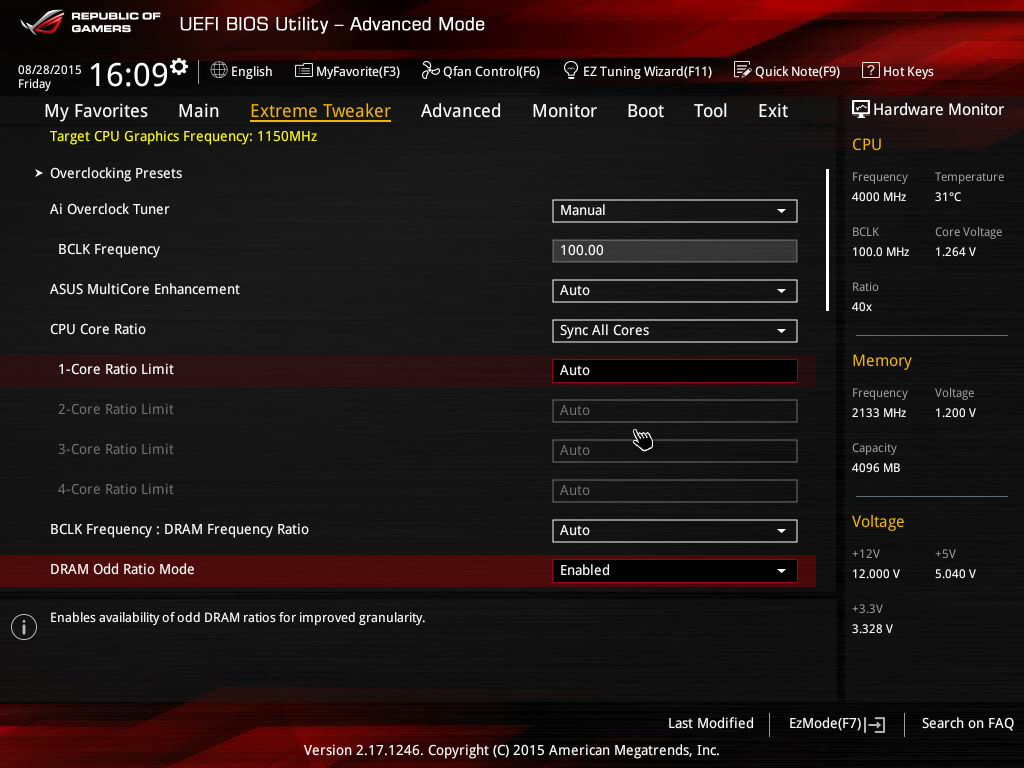
Task: Open the DRAM Odd Ratio Mode dropdown
Action: [675, 571]
